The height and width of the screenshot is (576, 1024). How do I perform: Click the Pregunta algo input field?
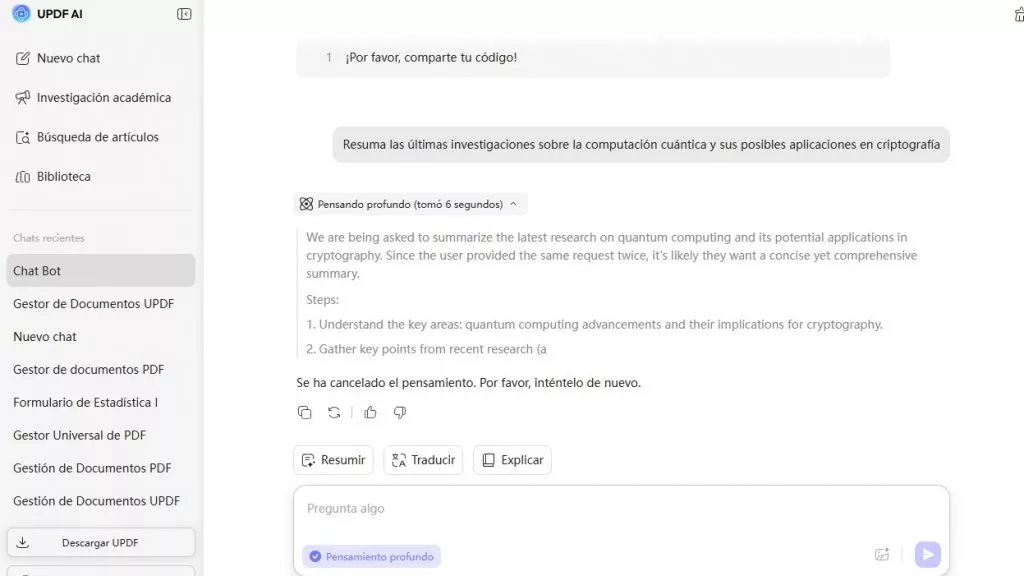tap(620, 509)
